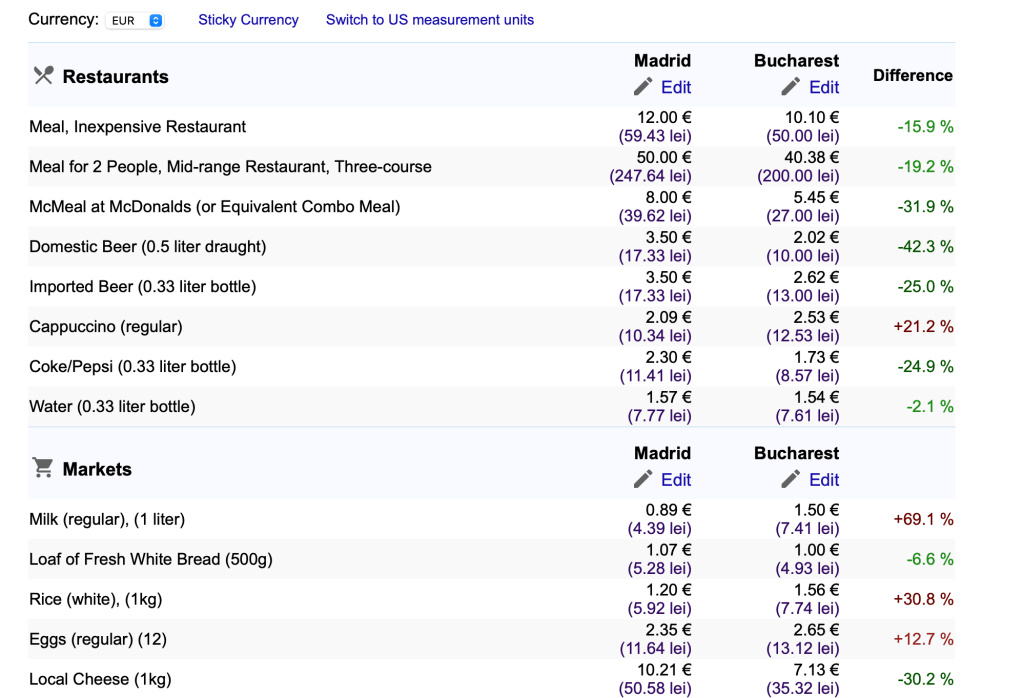Click the fork and knife Restaurants icon
1023x698 pixels.
tap(42, 76)
